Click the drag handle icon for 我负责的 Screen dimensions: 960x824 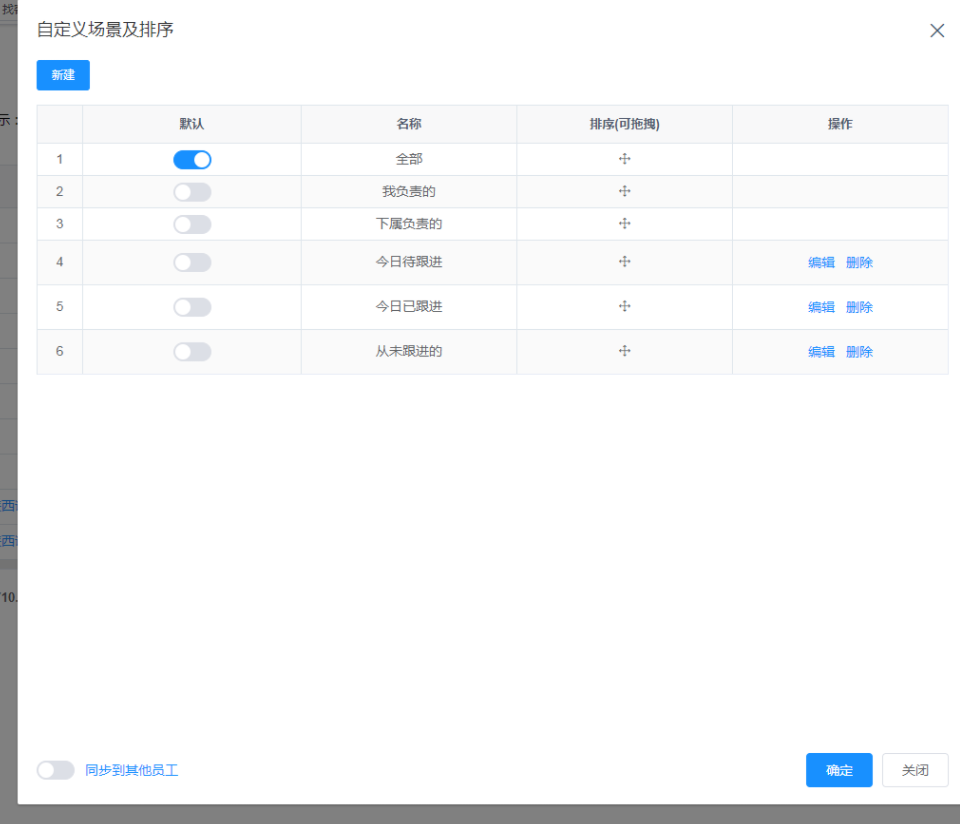(624, 191)
